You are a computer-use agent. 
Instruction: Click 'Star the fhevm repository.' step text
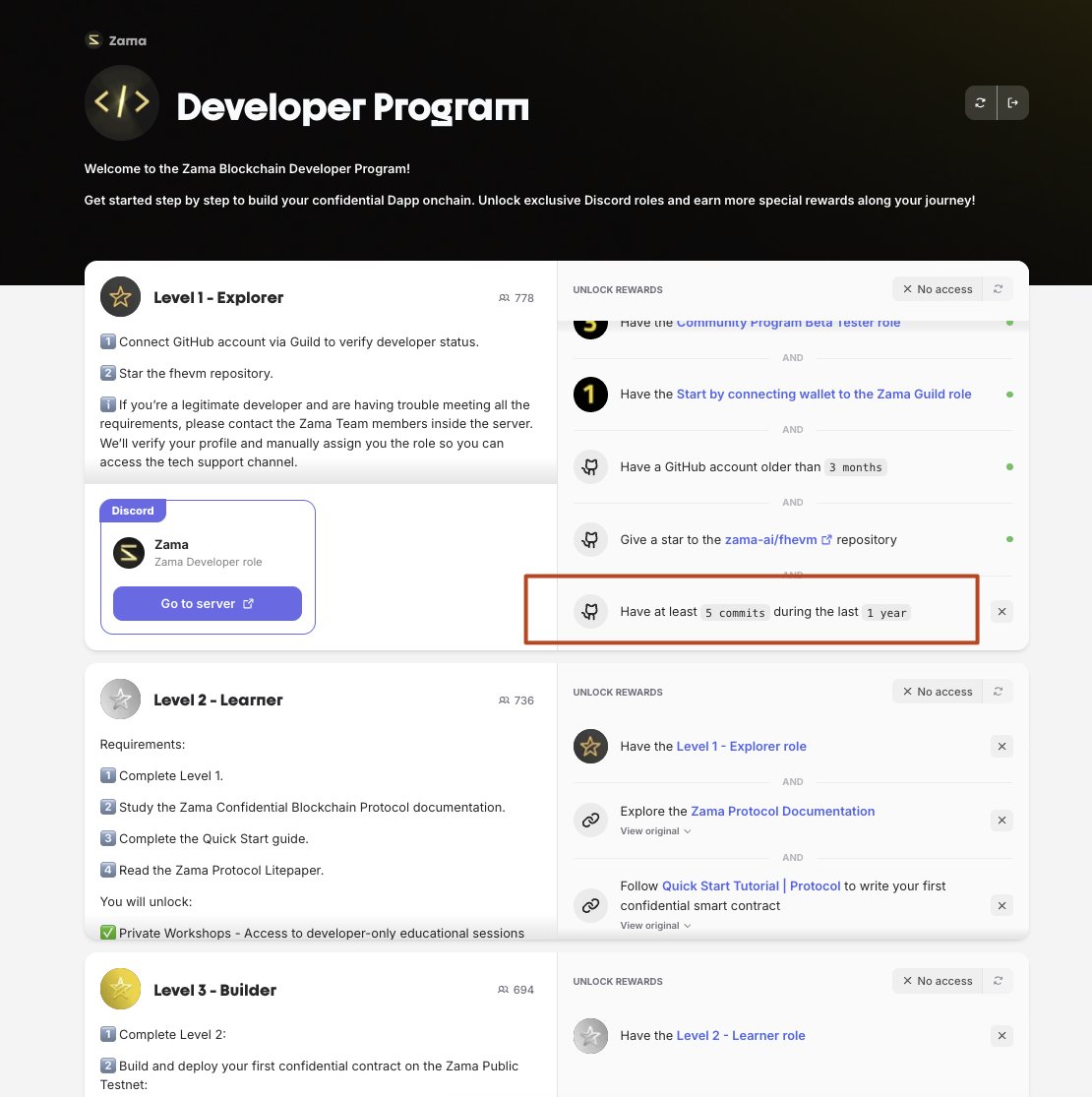click(x=196, y=374)
